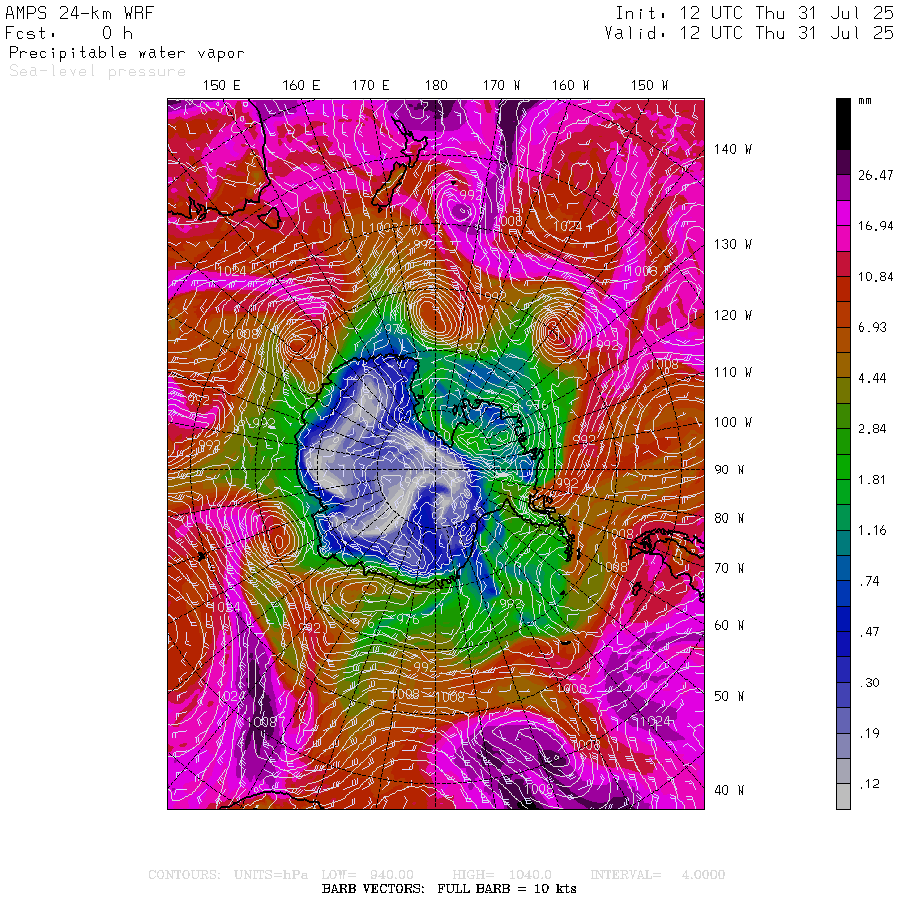Click the "80 W" label right of map
The height and width of the screenshot is (900, 900).
(x=729, y=519)
